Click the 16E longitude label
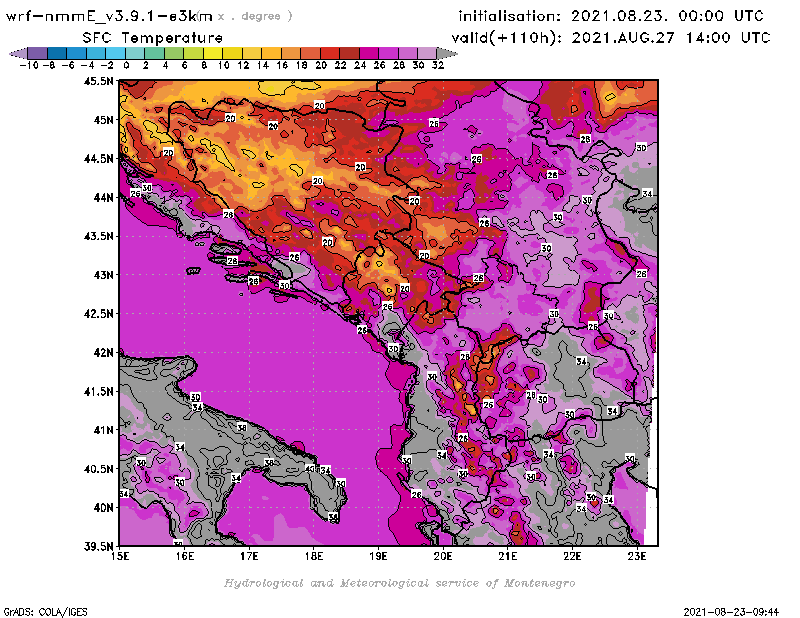 [185, 556]
